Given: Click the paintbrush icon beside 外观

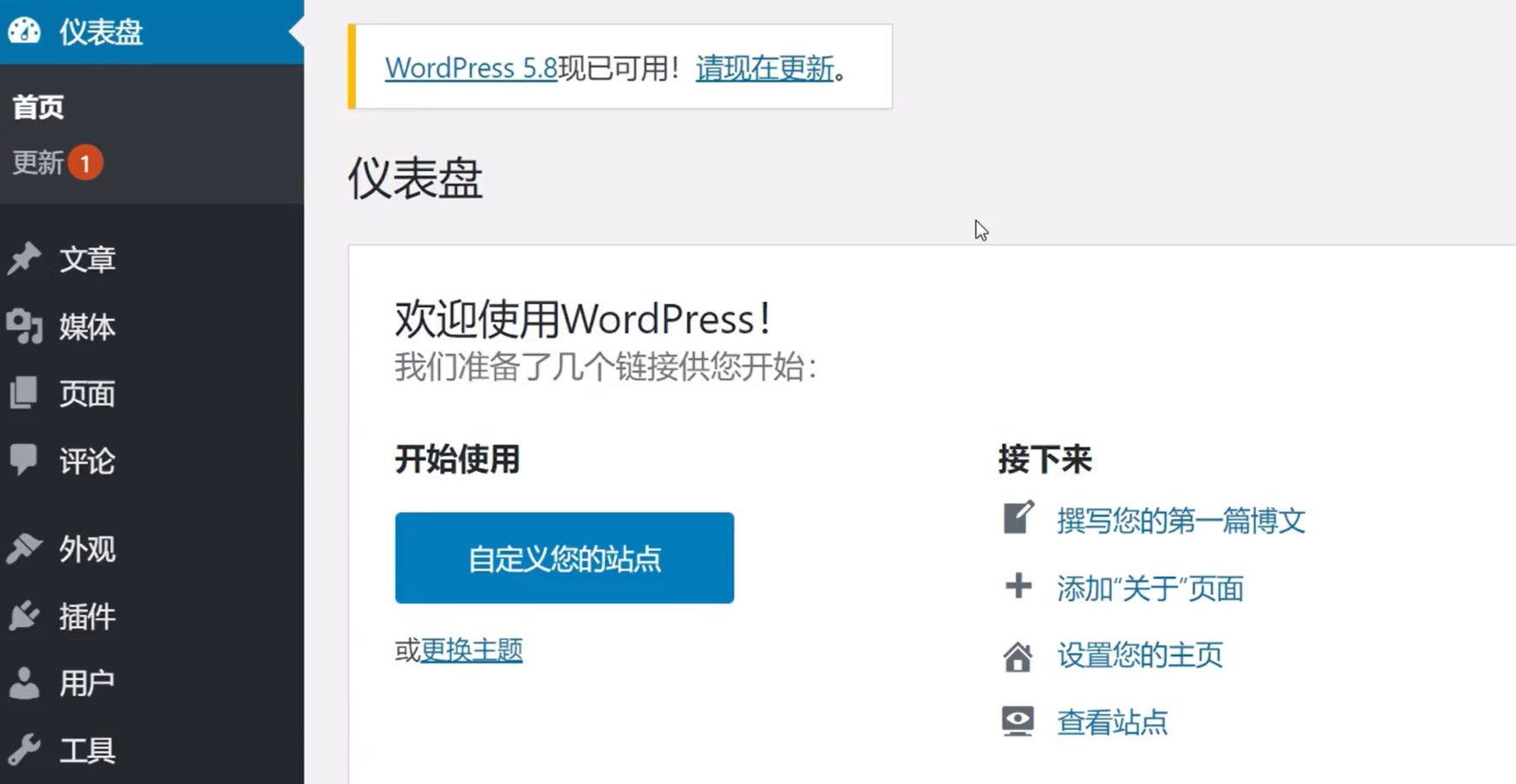Looking at the screenshot, I should pos(24,548).
